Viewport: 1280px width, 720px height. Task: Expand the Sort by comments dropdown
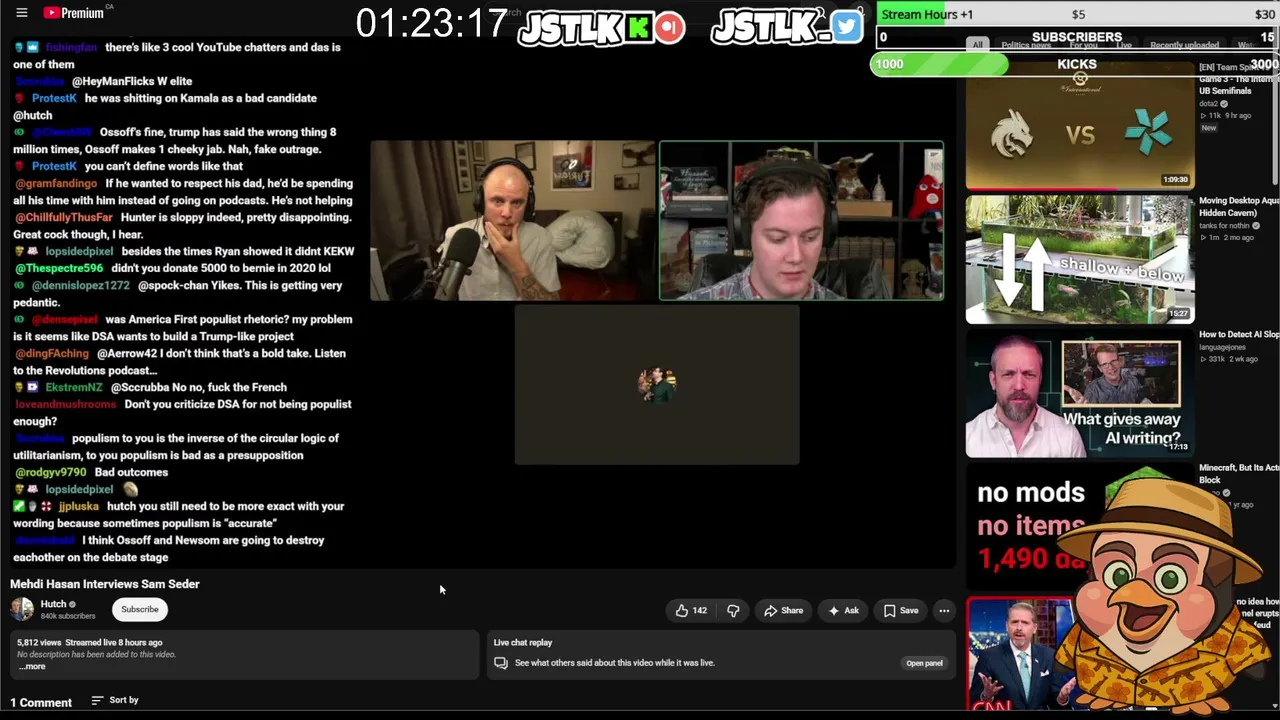coord(115,700)
